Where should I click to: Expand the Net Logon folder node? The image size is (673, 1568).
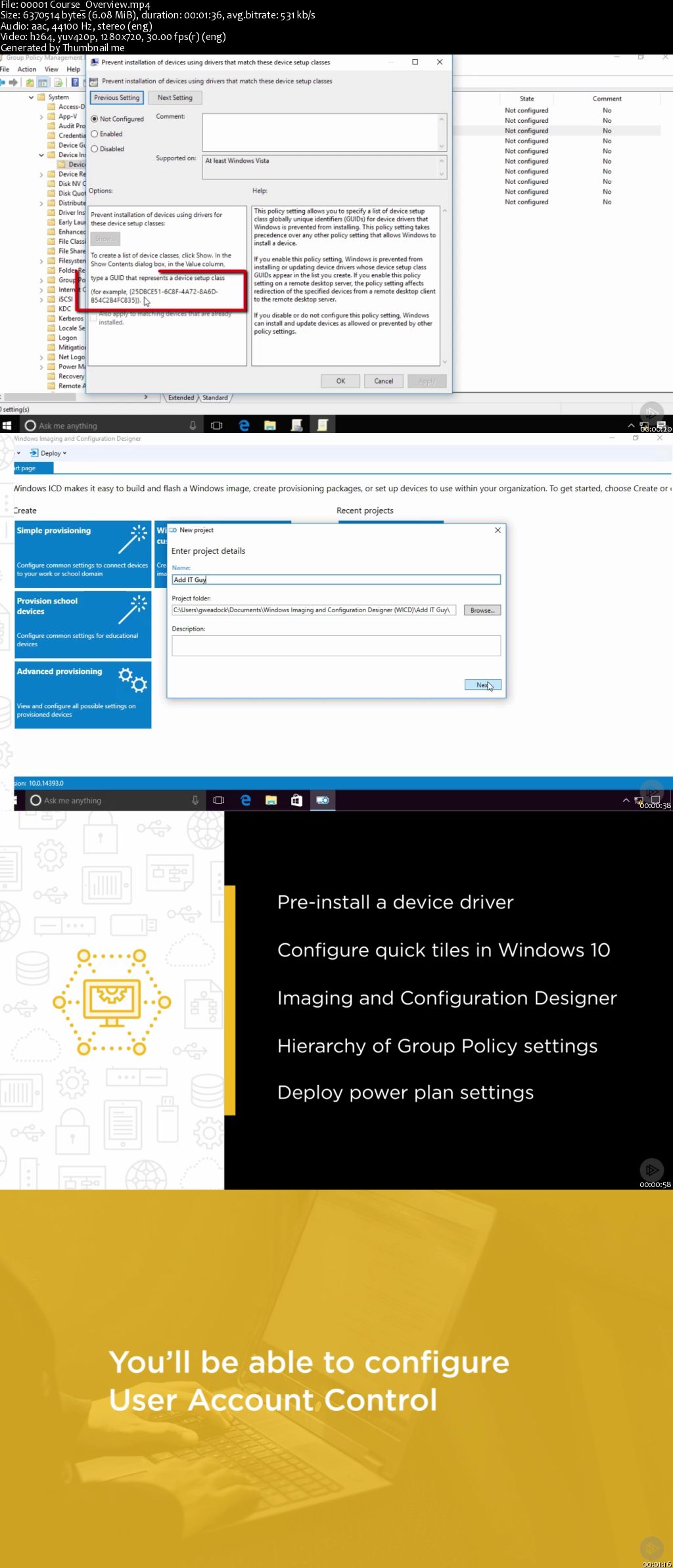click(x=41, y=357)
